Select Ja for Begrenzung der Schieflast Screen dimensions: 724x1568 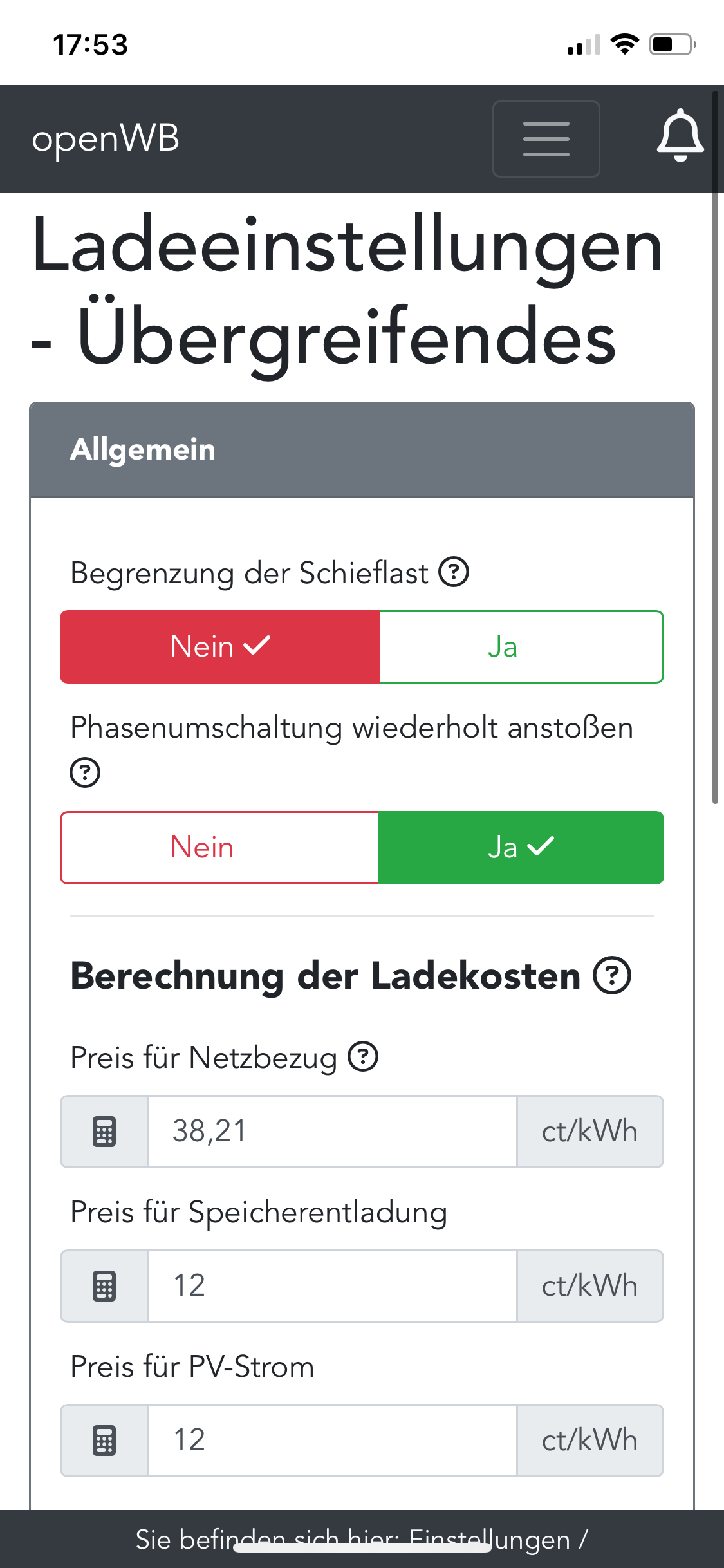(521, 646)
